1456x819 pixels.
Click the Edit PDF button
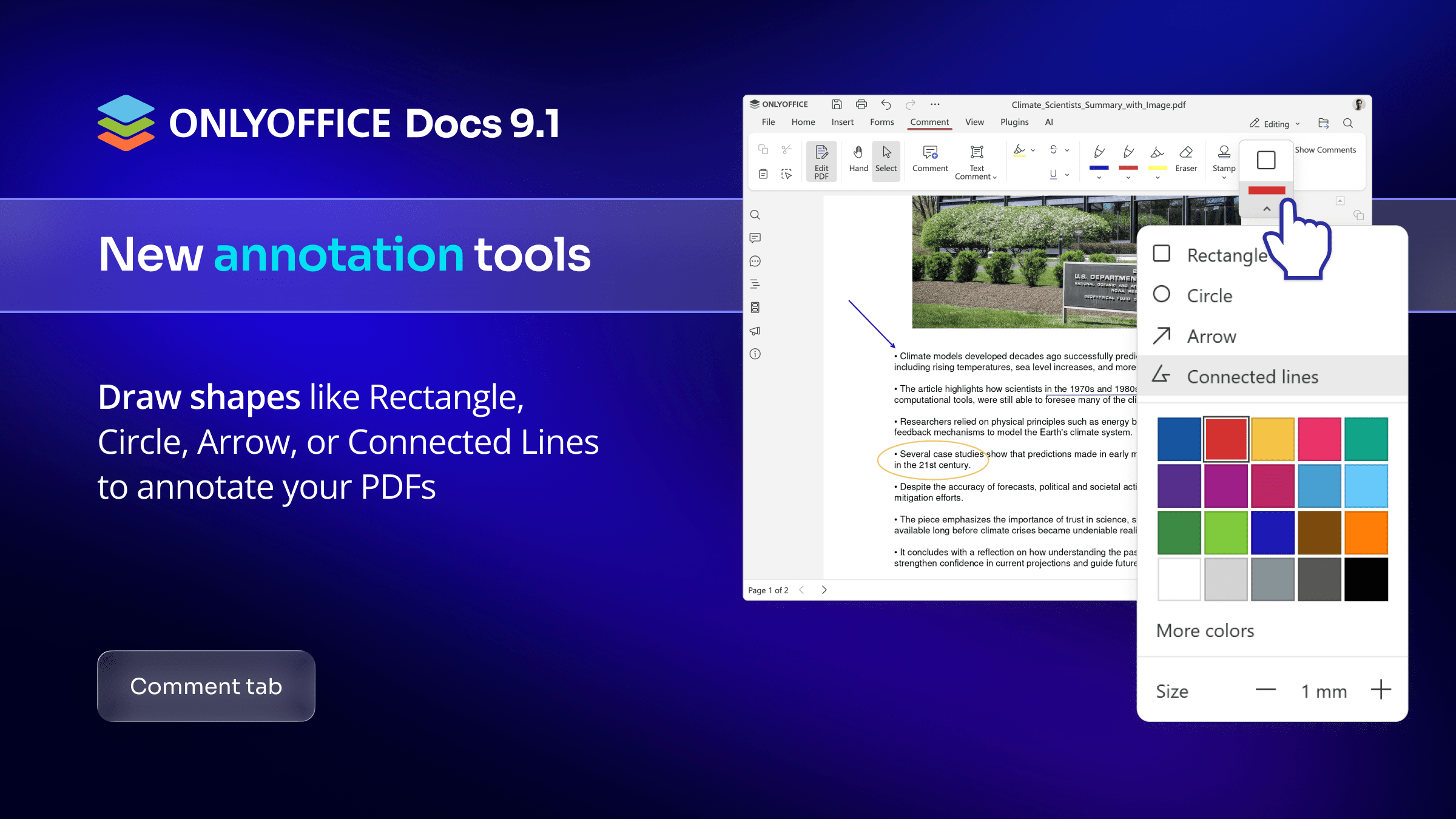click(821, 161)
